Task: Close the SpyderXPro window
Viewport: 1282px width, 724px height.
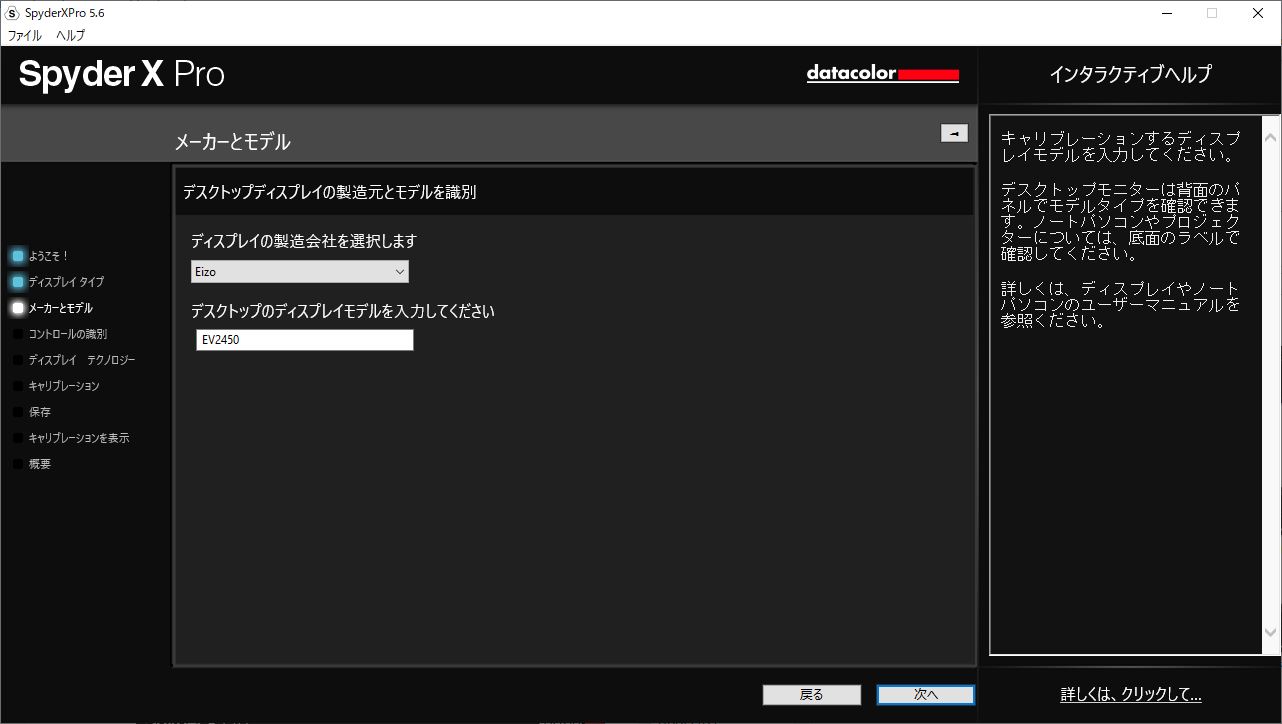Action: pyautogui.click(x=1258, y=13)
